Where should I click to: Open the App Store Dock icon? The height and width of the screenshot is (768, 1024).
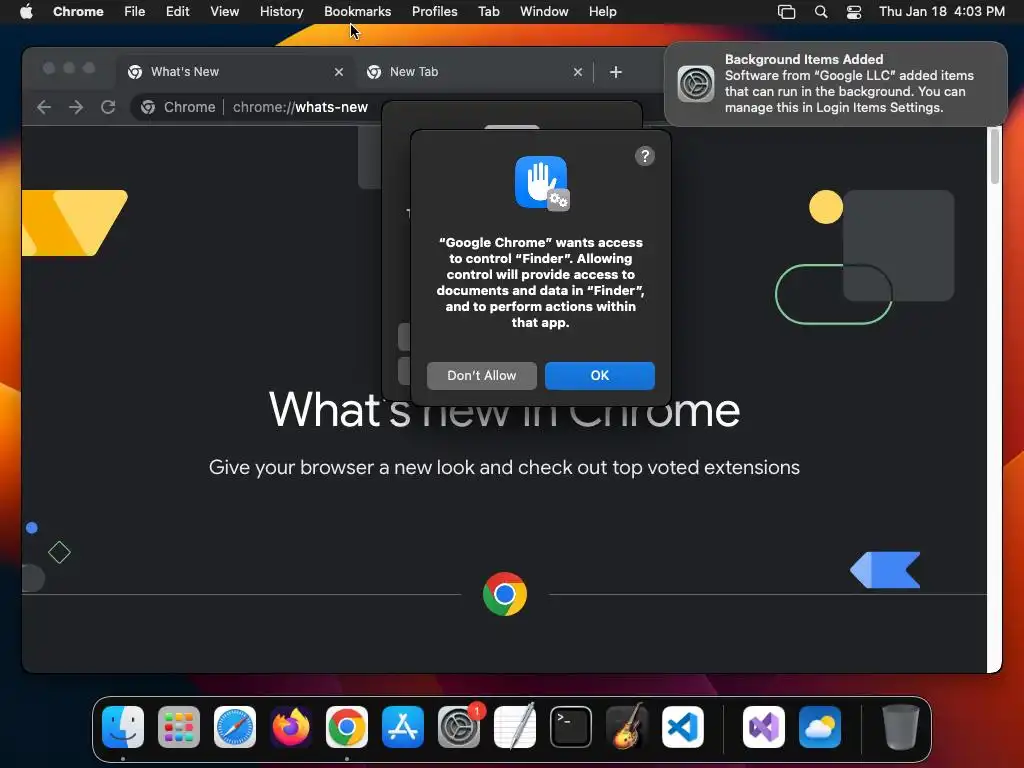pyautogui.click(x=403, y=727)
